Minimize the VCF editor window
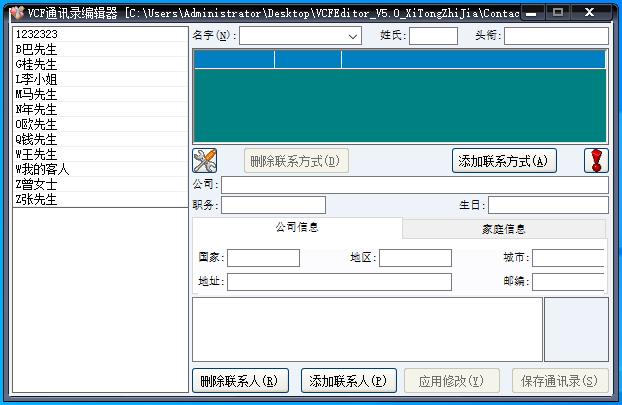 point(531,13)
